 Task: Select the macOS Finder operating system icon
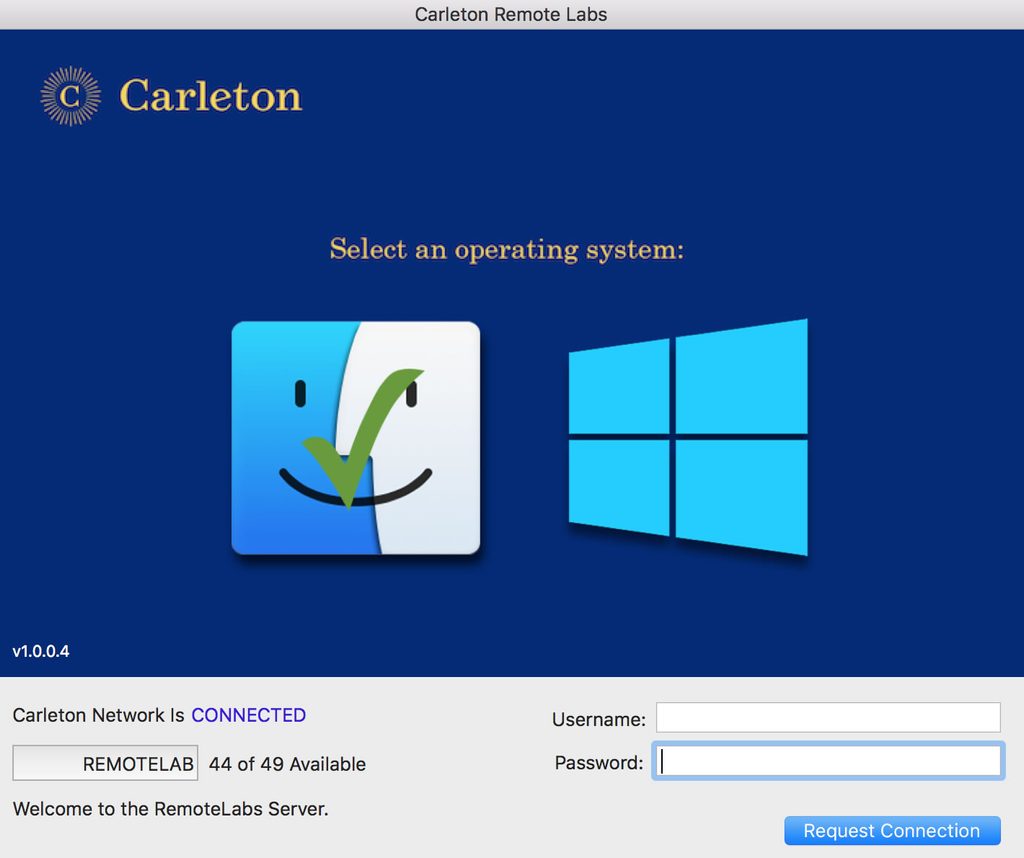click(x=356, y=437)
